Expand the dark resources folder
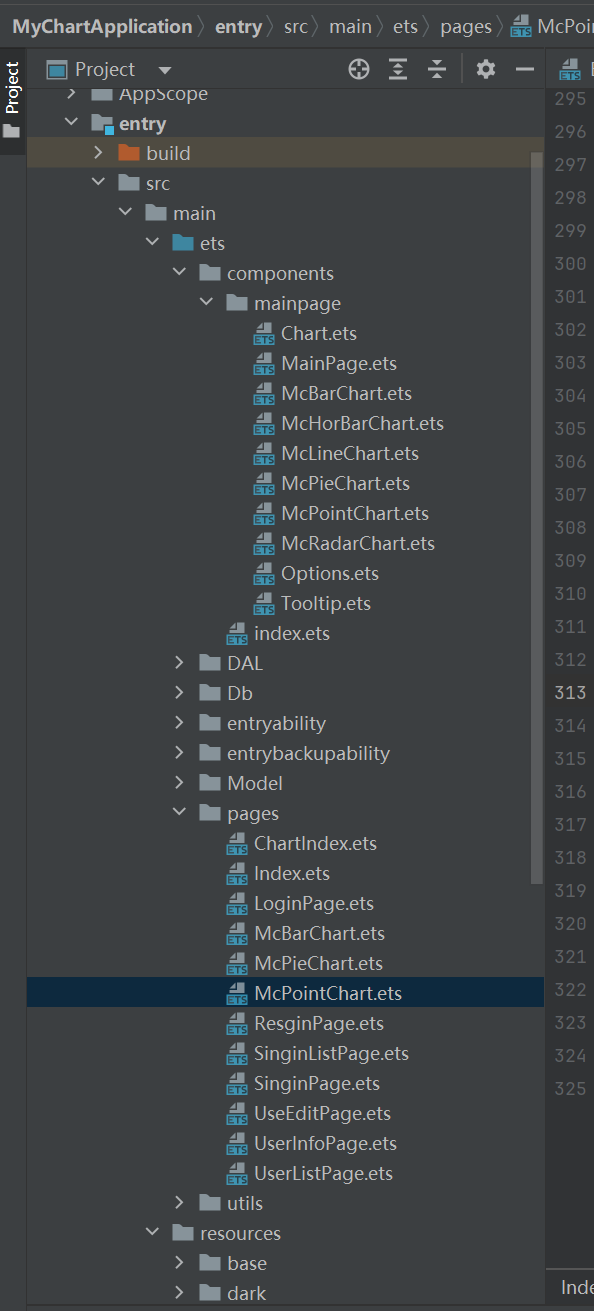The width and height of the screenshot is (594, 1311). tap(178, 1293)
